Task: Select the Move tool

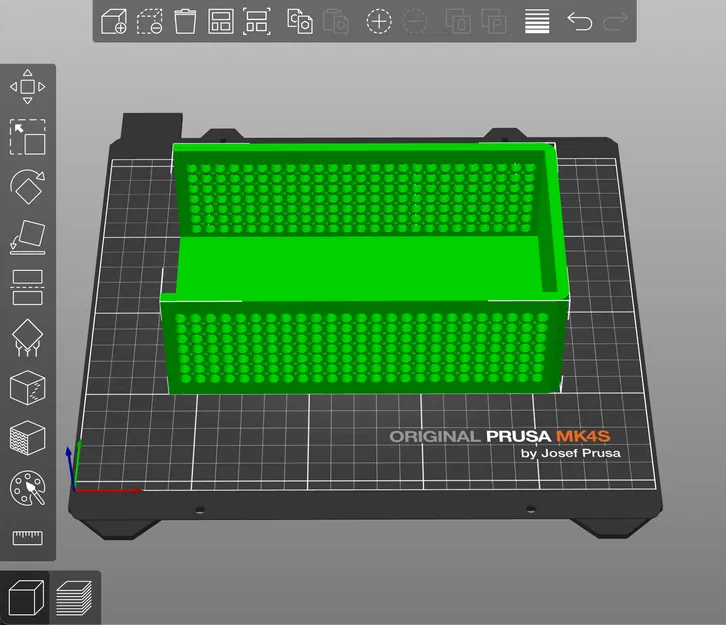Action: click(28, 87)
